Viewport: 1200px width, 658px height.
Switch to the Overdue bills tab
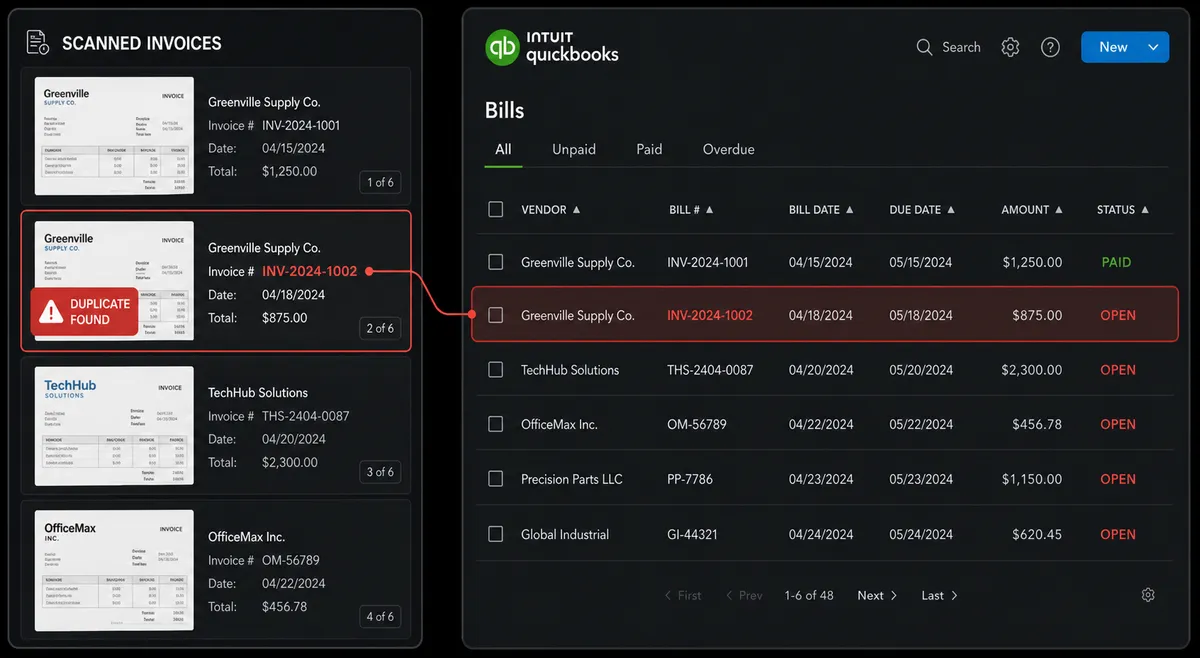click(x=728, y=149)
